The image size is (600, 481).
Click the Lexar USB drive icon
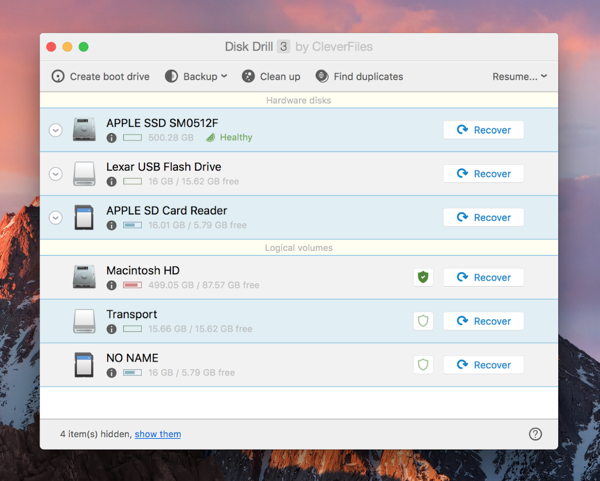click(84, 173)
